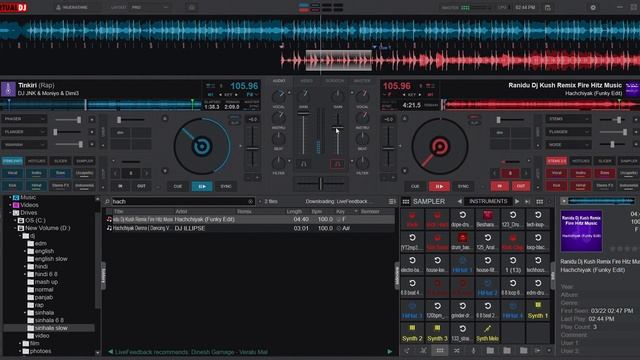The height and width of the screenshot is (360, 640).
Task: Toggle the left deck Bass stem pad
Action: (x=60, y=173)
